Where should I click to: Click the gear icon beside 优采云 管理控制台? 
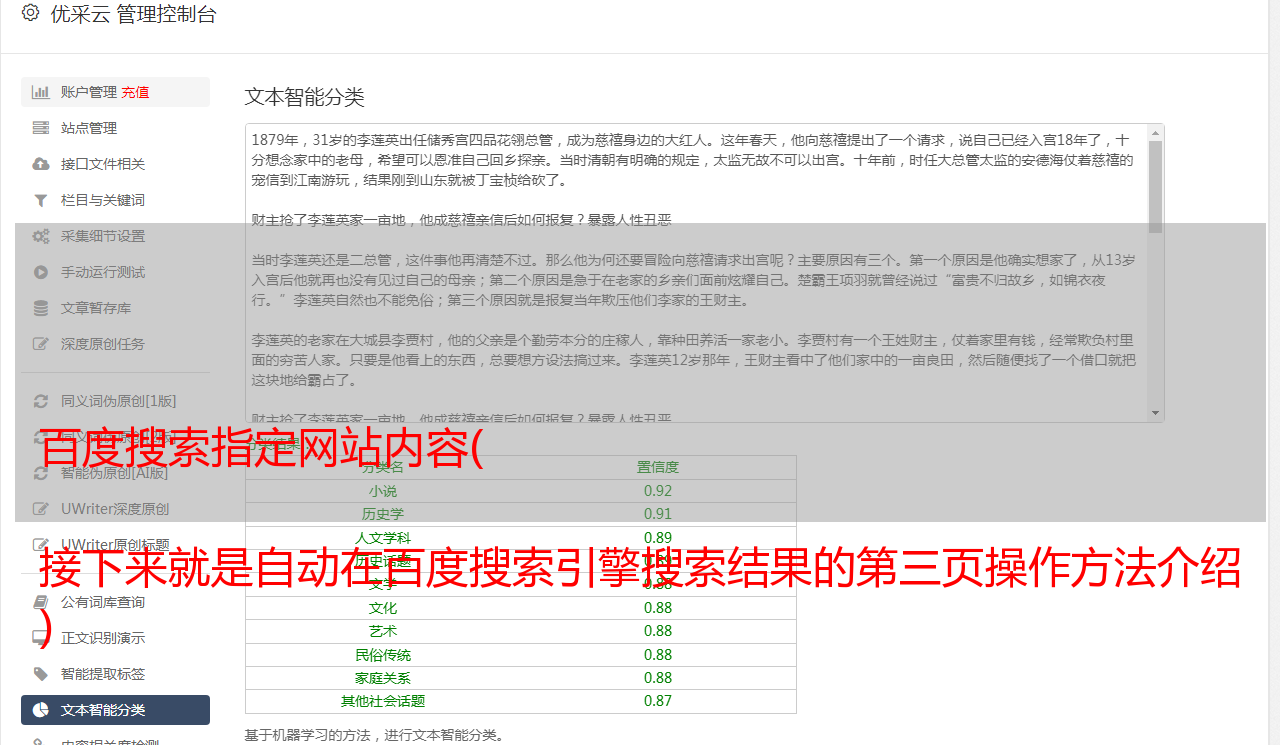[30, 13]
